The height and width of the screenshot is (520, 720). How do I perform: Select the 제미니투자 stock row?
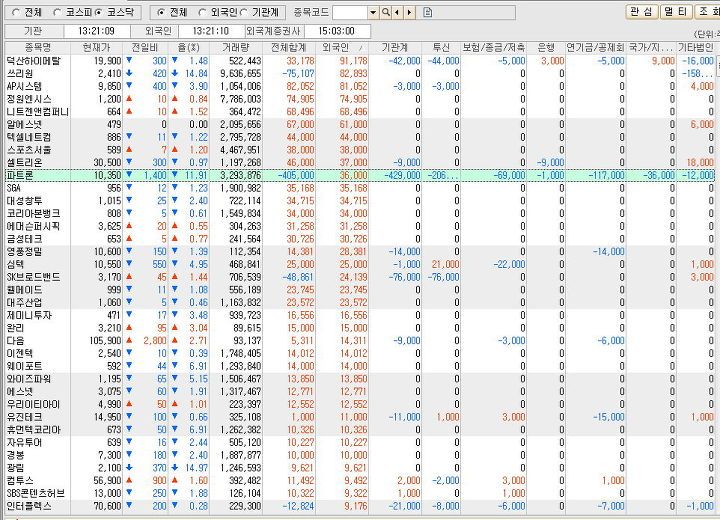pos(360,315)
